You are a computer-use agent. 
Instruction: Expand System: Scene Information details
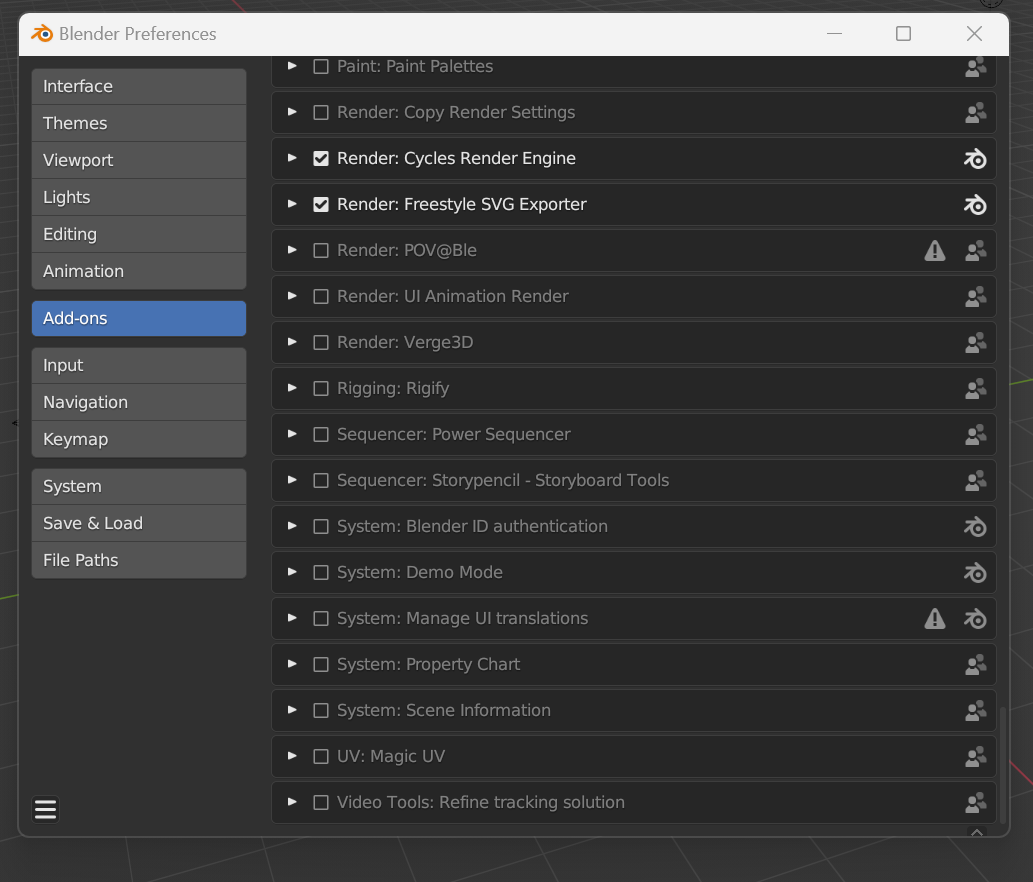[292, 710]
